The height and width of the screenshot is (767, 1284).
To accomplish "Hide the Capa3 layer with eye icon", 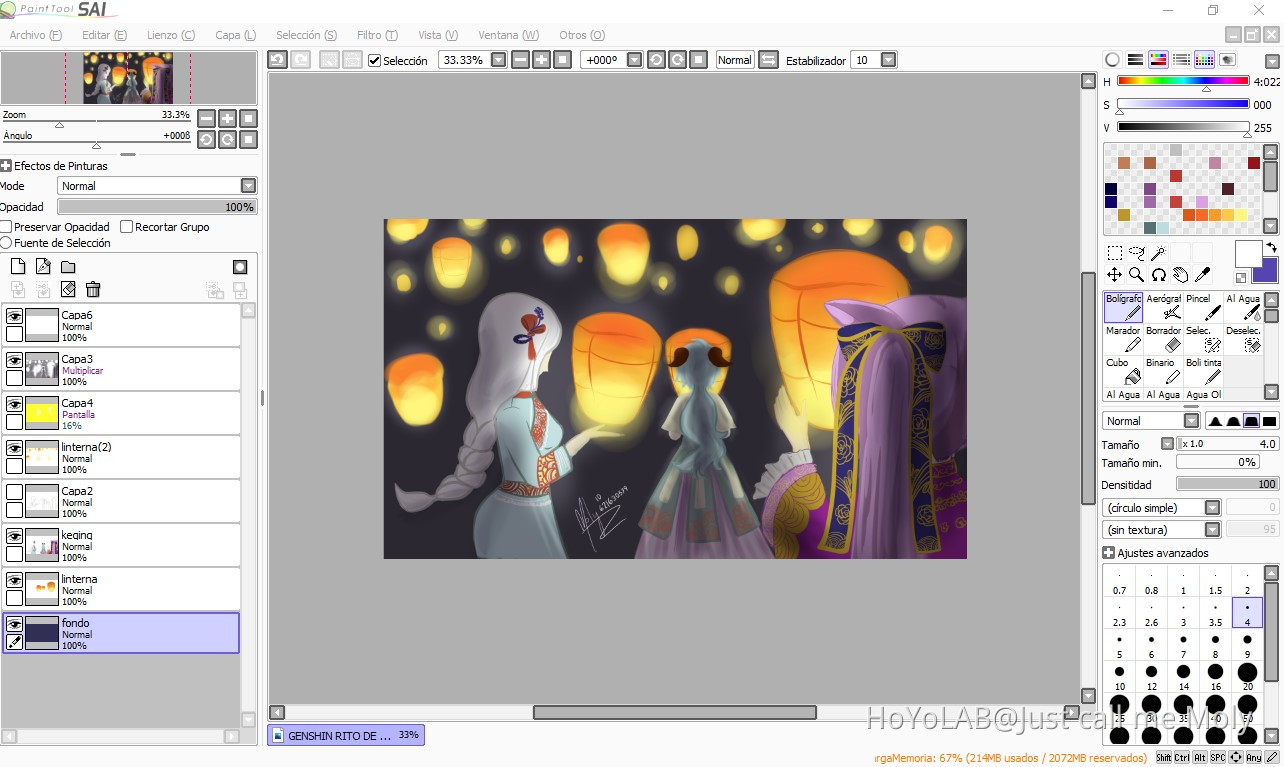I will click(14, 360).
